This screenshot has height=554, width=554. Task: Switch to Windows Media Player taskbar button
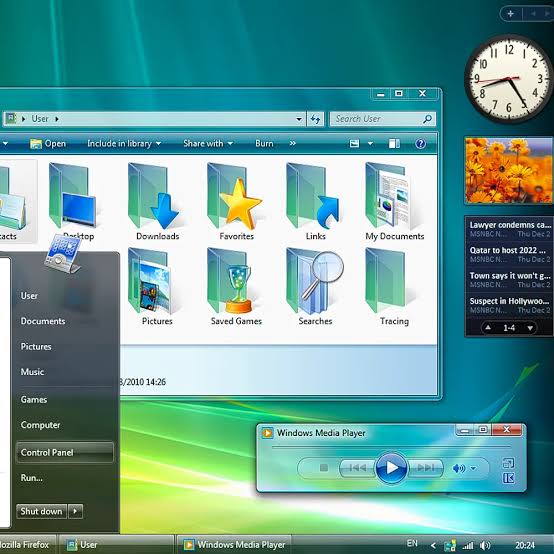(x=234, y=545)
